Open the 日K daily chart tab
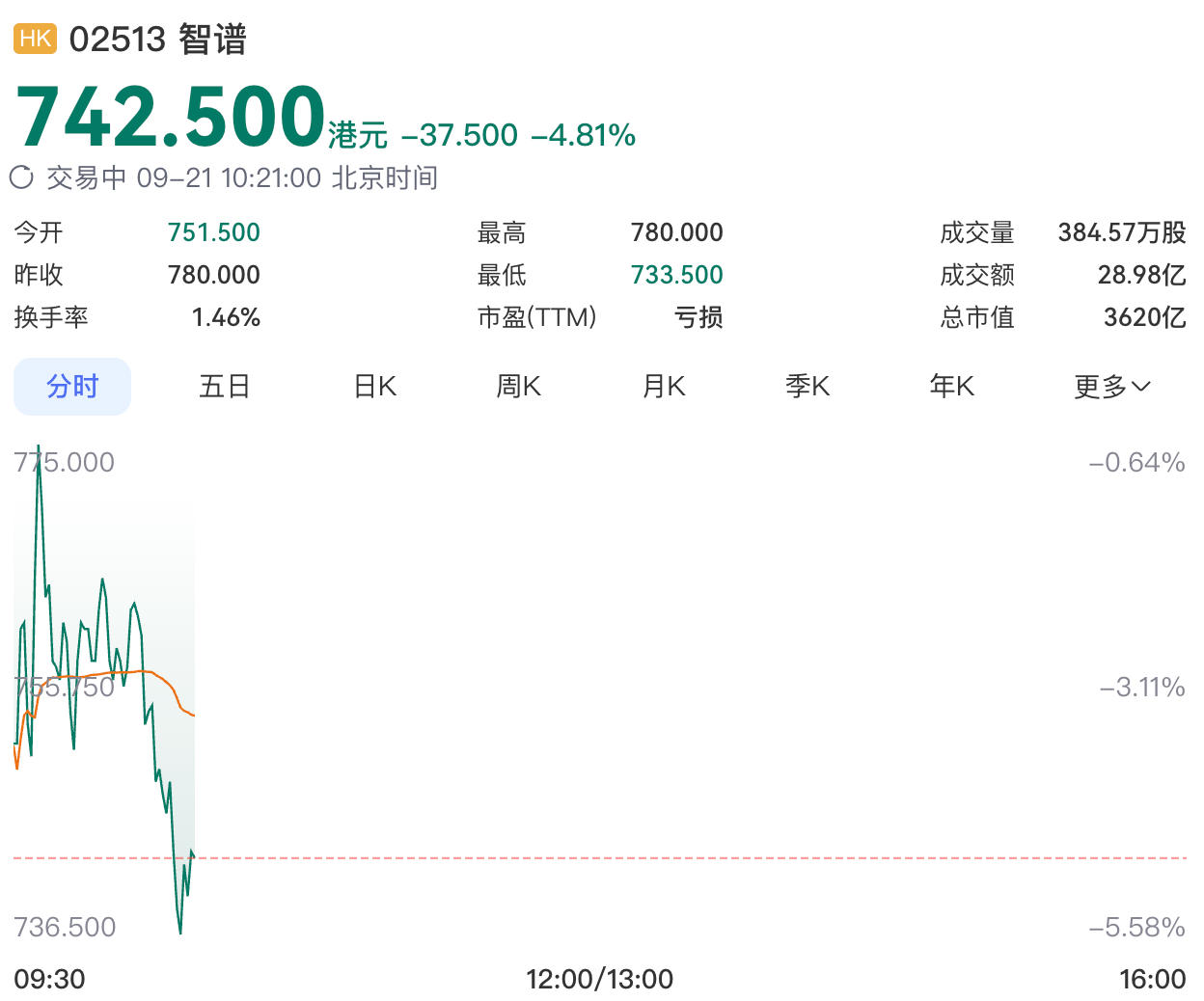 tap(375, 387)
